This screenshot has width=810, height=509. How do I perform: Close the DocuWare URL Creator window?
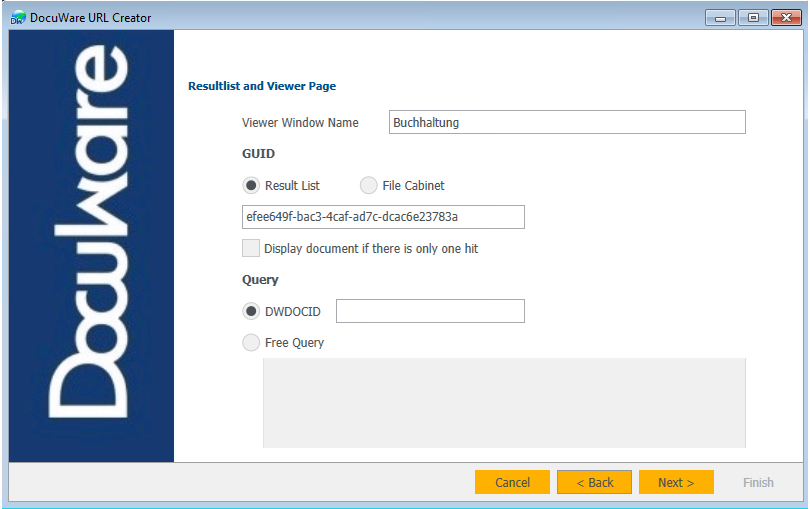pos(786,18)
